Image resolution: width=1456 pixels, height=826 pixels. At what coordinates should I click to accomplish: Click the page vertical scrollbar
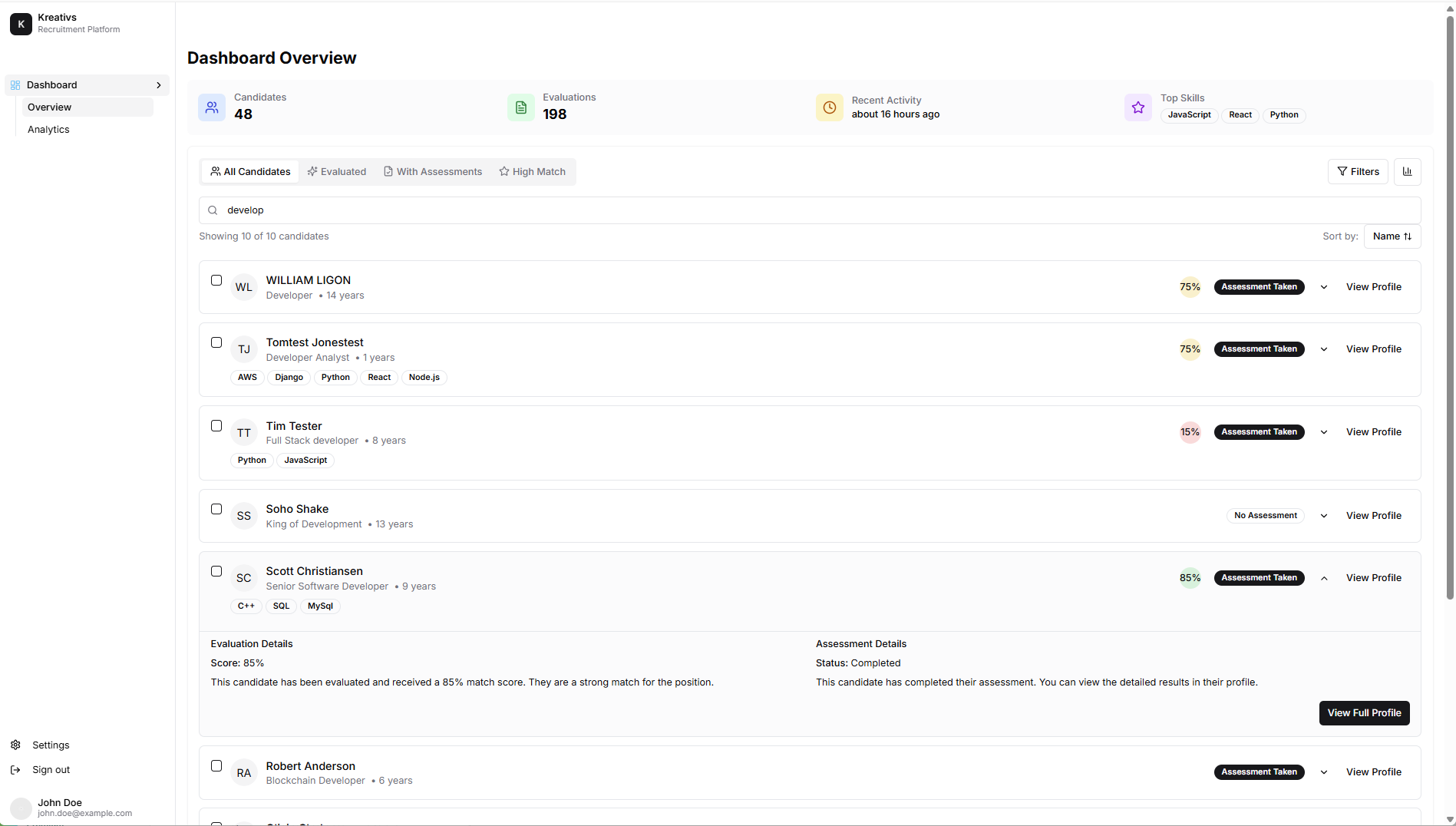coord(1450,307)
